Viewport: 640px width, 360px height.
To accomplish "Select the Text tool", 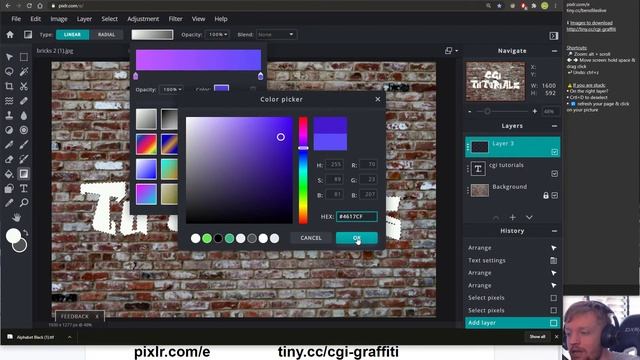I will click(24, 189).
